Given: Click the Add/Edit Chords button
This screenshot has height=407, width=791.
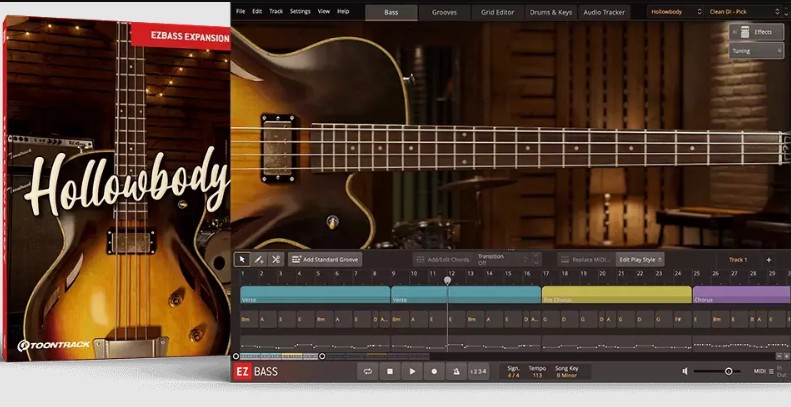Looking at the screenshot, I should (x=443, y=260).
